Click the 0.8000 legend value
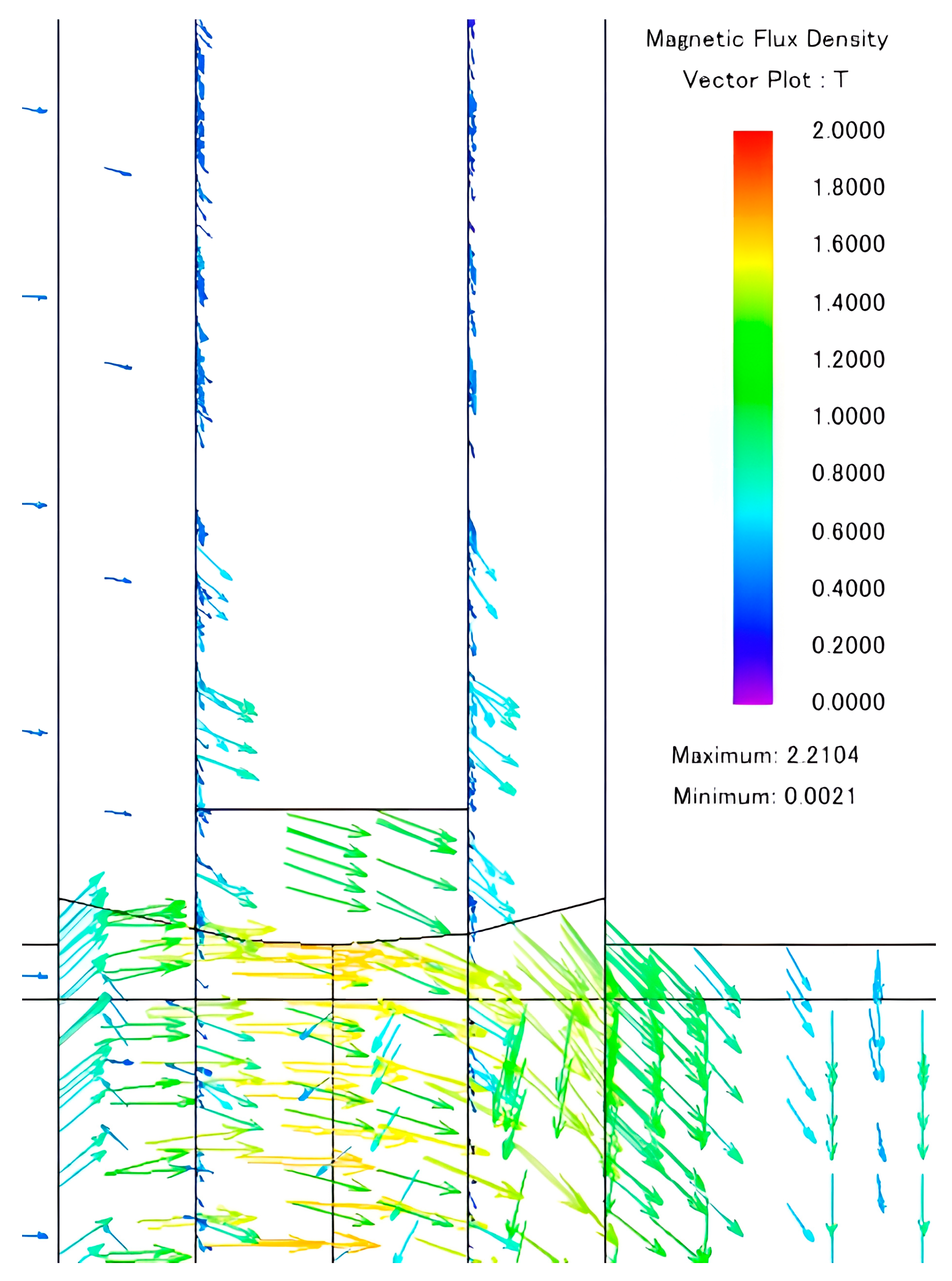Screen dimensions: 952x1281 (x=848, y=473)
